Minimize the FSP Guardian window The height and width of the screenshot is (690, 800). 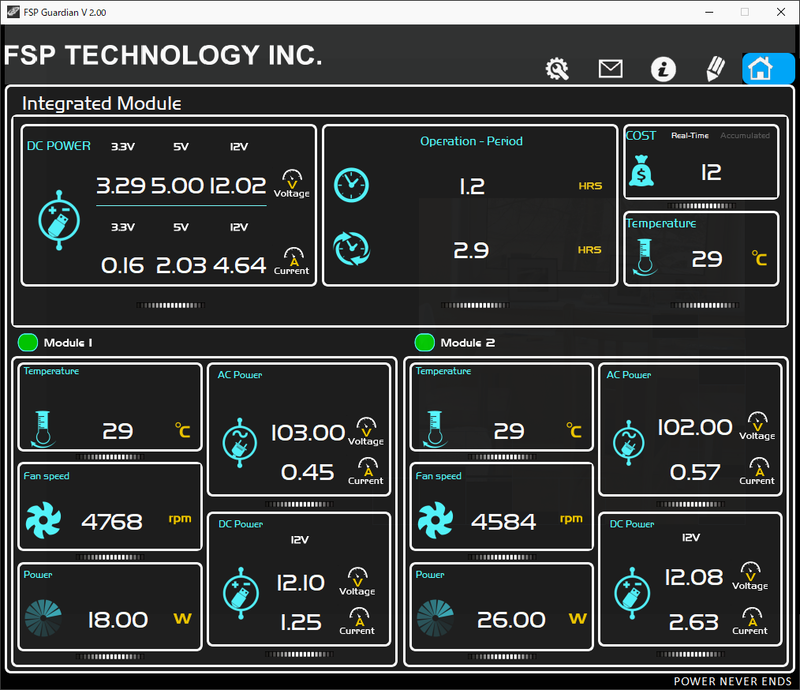tap(709, 12)
